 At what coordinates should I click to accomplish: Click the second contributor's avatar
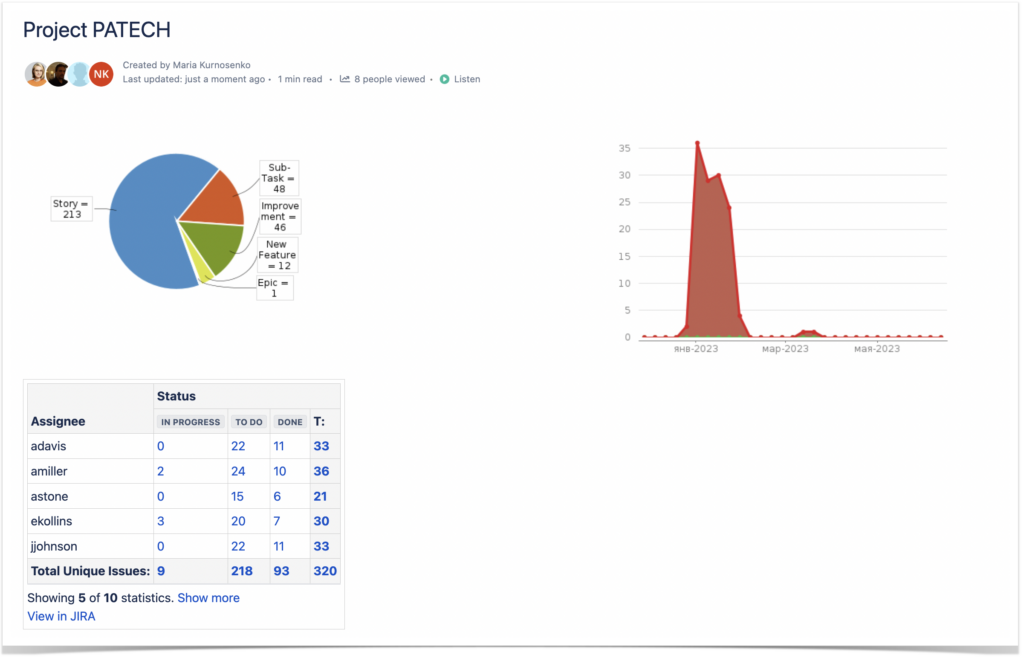click(x=57, y=73)
